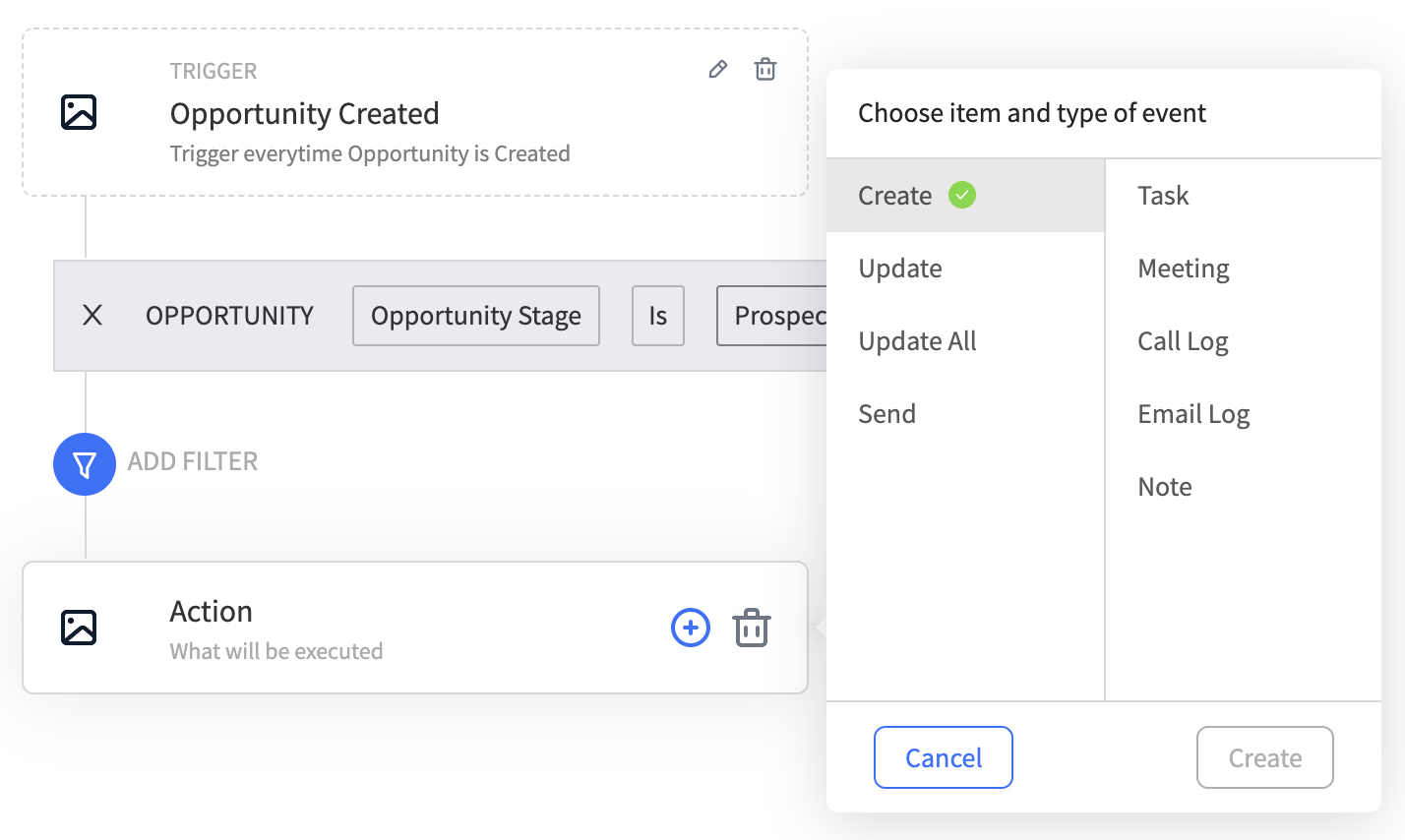Viewport: 1405px width, 840px height.
Task: Remove the Opportunity filter with X
Action: coord(92,316)
